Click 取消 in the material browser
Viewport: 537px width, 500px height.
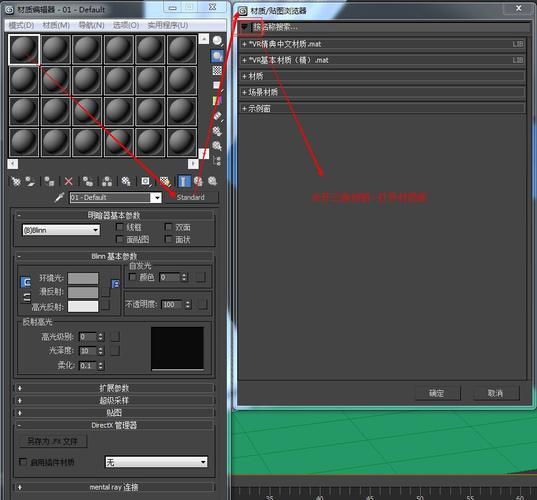(x=496, y=393)
